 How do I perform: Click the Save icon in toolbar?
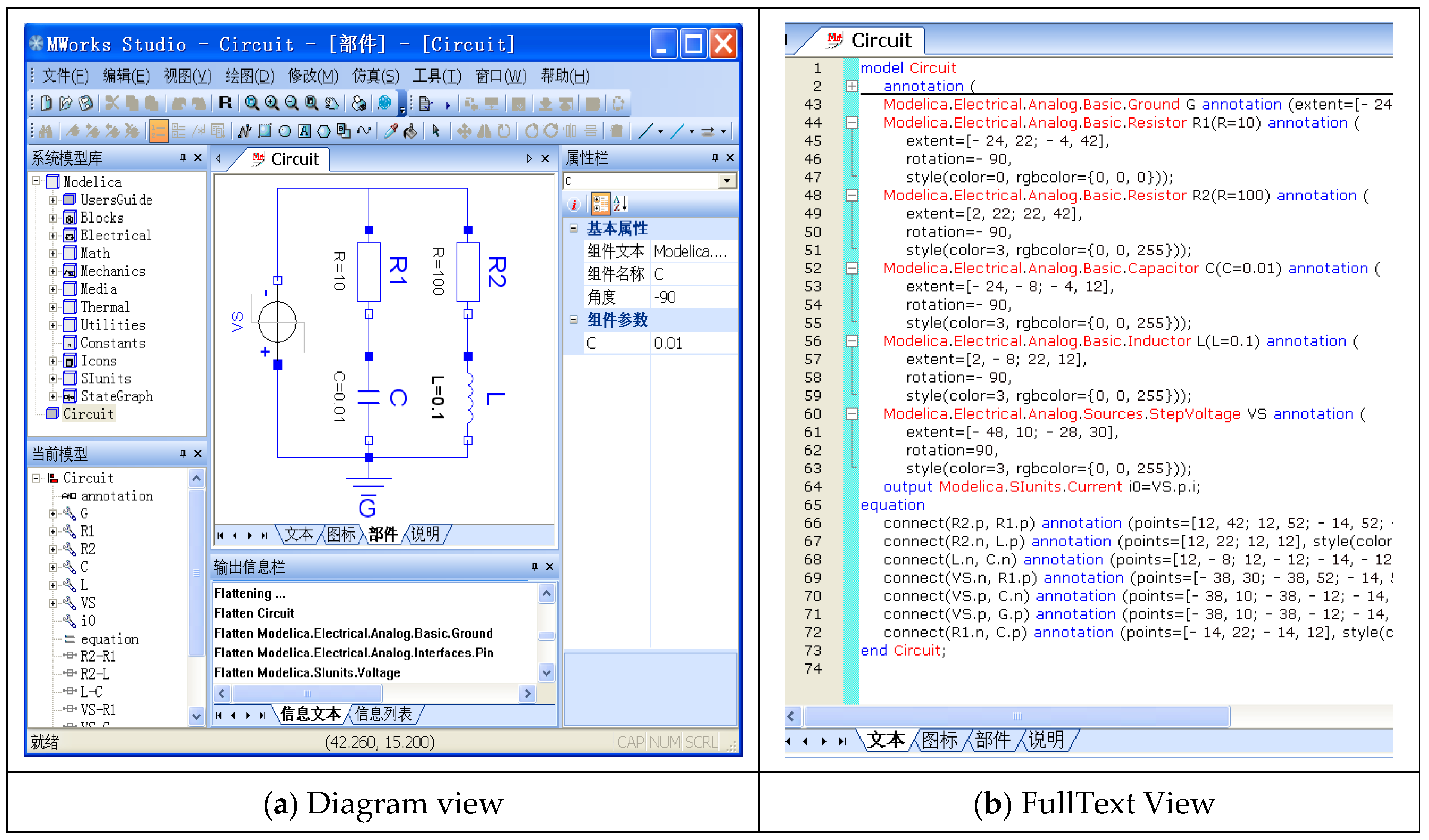86,104
